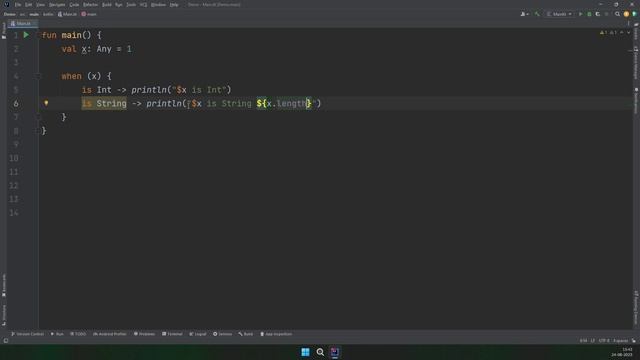The image size is (640, 360).
Task: Toggle tool window bars icon bottom-left
Action: [x=6, y=341]
